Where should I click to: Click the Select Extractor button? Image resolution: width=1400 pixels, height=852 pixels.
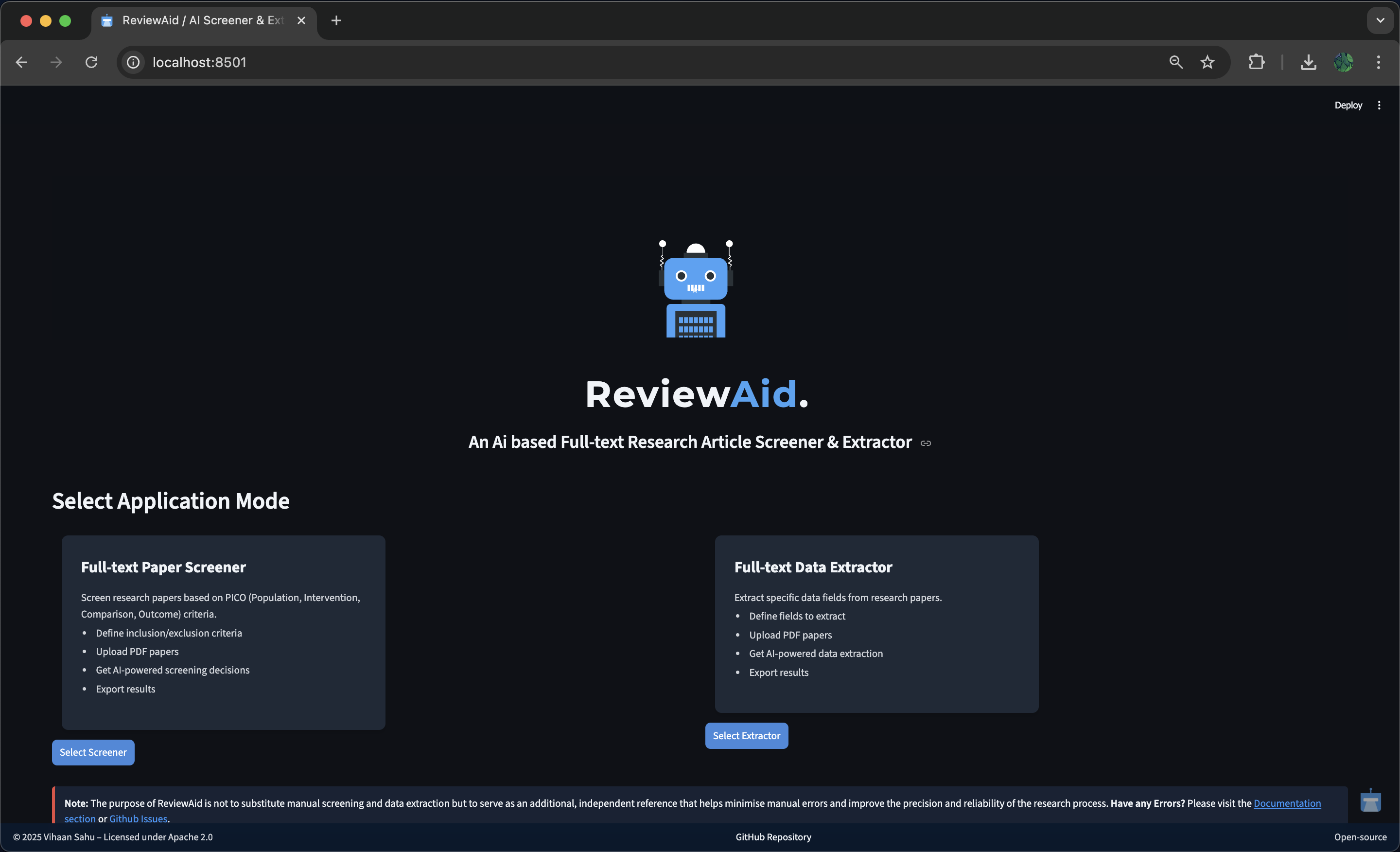(x=746, y=735)
